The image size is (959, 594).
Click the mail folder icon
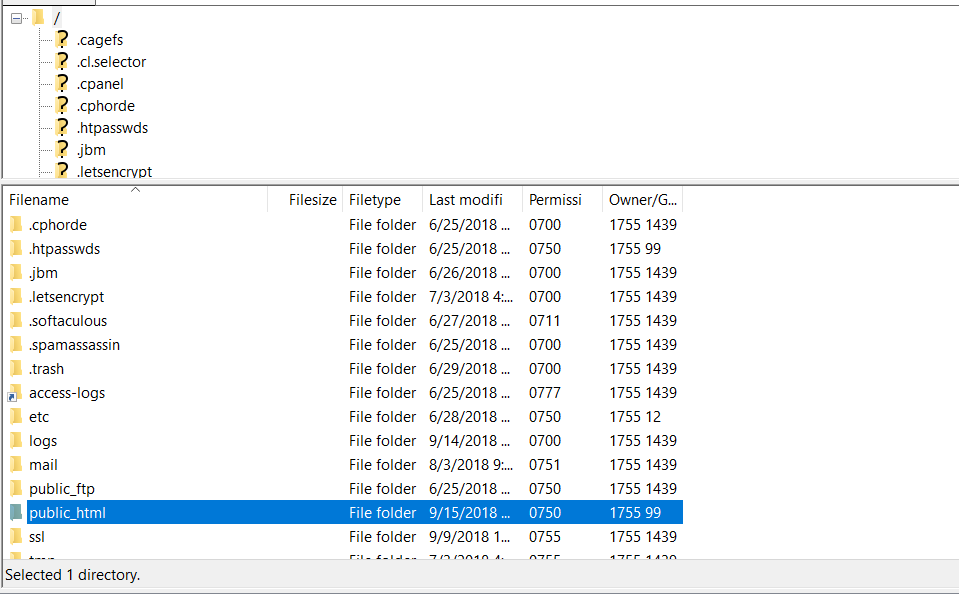[15, 465]
